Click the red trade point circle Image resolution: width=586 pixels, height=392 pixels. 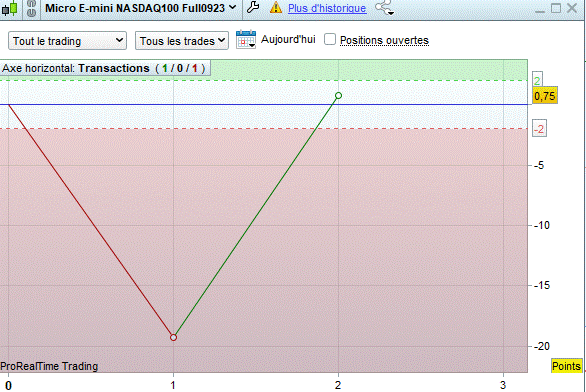(x=173, y=337)
